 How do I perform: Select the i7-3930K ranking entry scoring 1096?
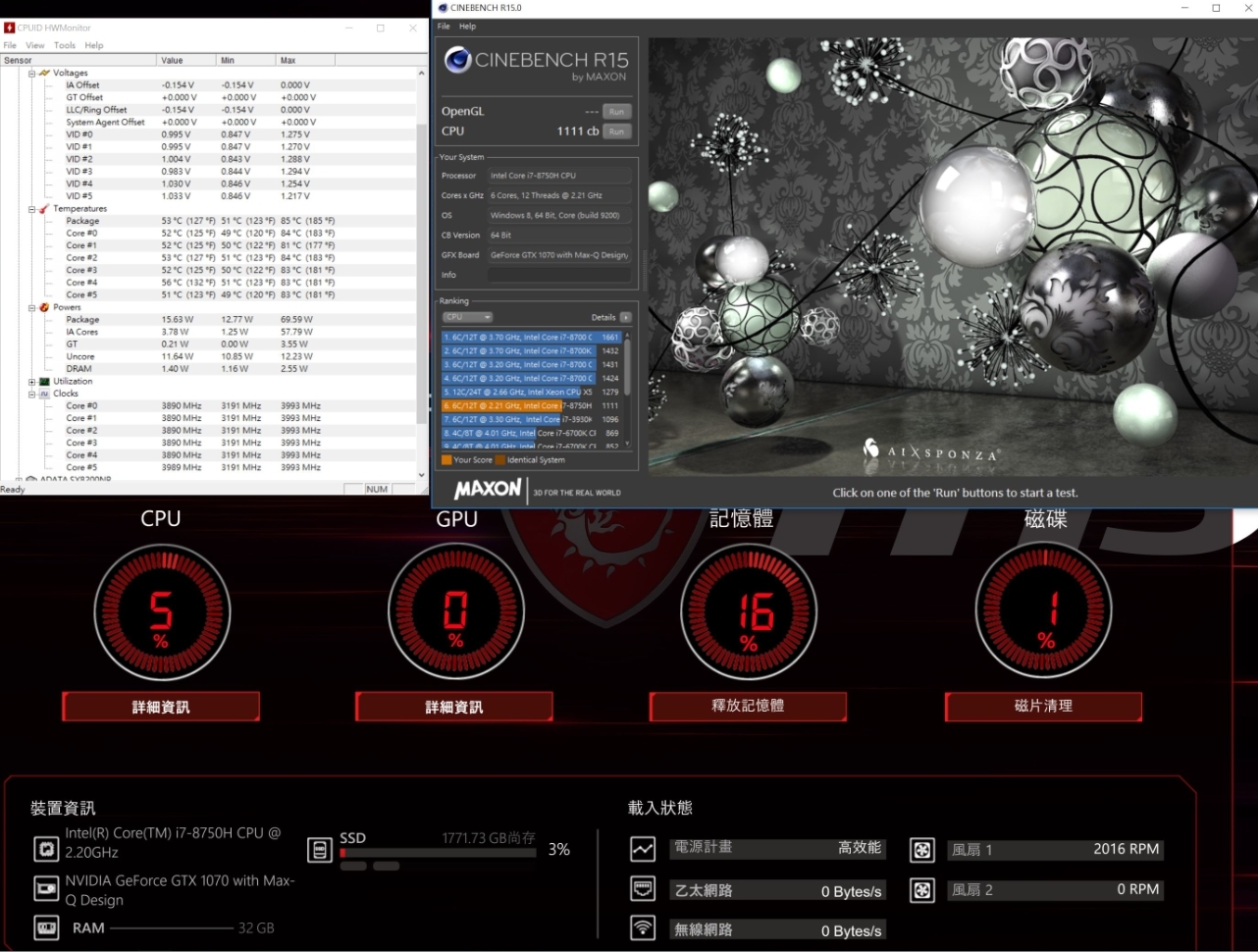pos(532,419)
